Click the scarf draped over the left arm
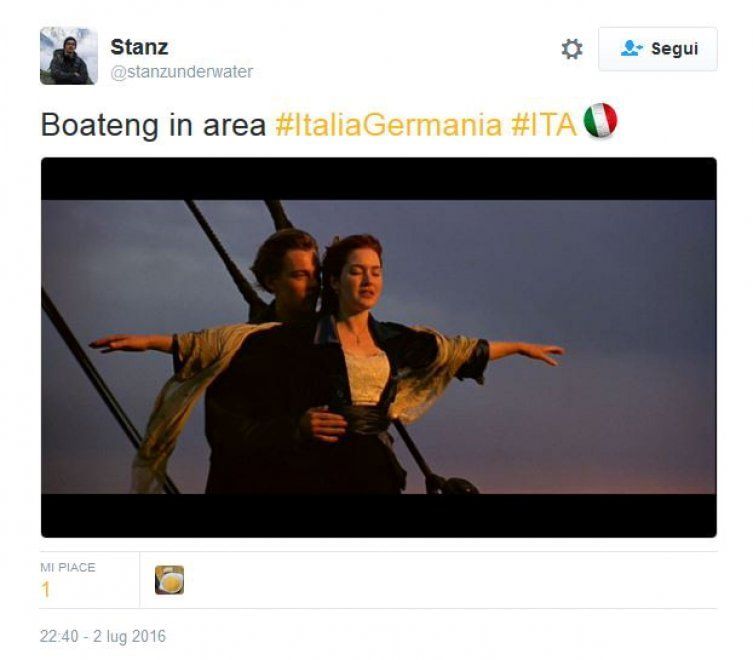The height and width of the screenshot is (660, 753). click(185, 394)
